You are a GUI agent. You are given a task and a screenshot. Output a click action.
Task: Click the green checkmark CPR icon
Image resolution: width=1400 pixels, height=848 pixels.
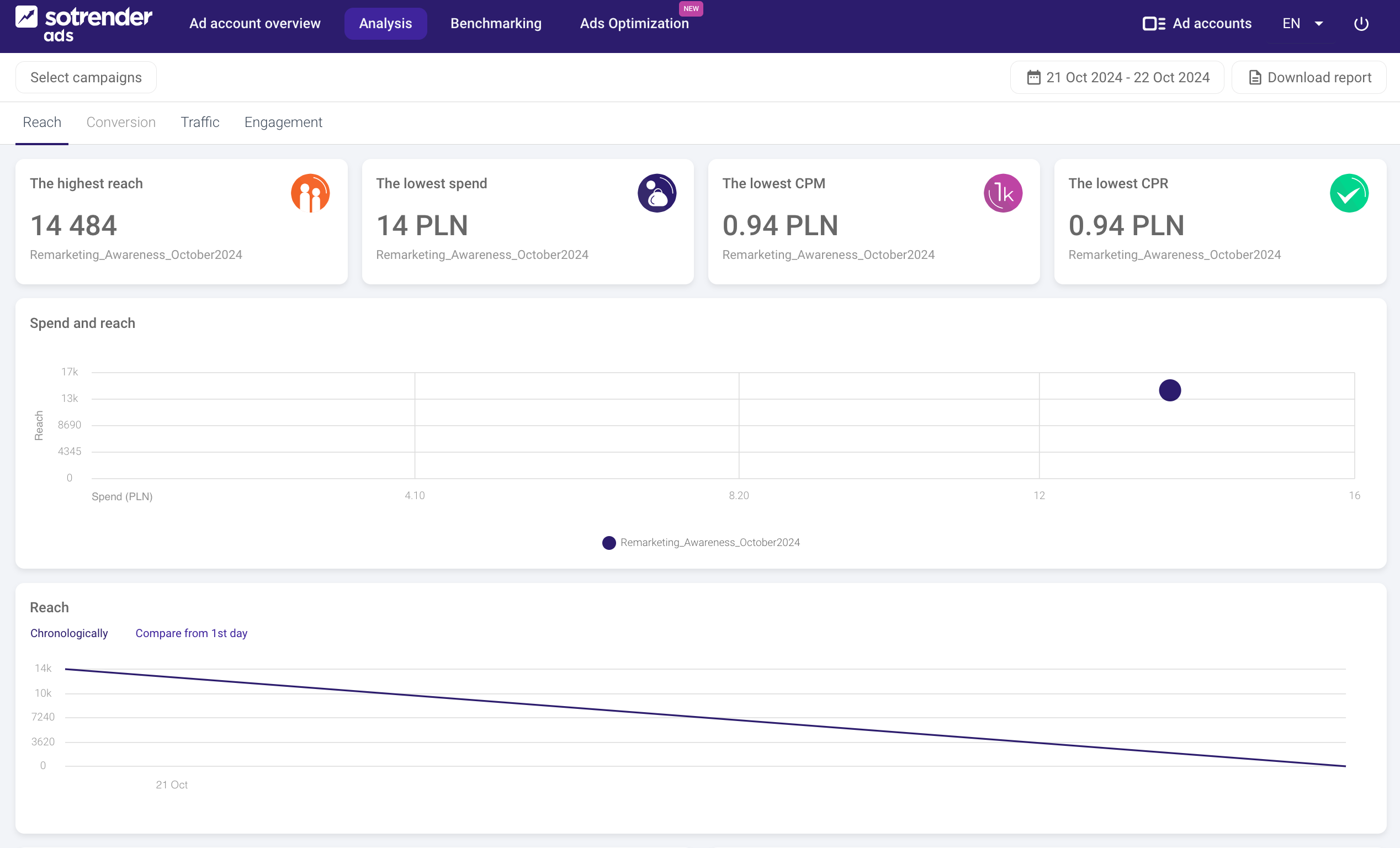(1348, 193)
